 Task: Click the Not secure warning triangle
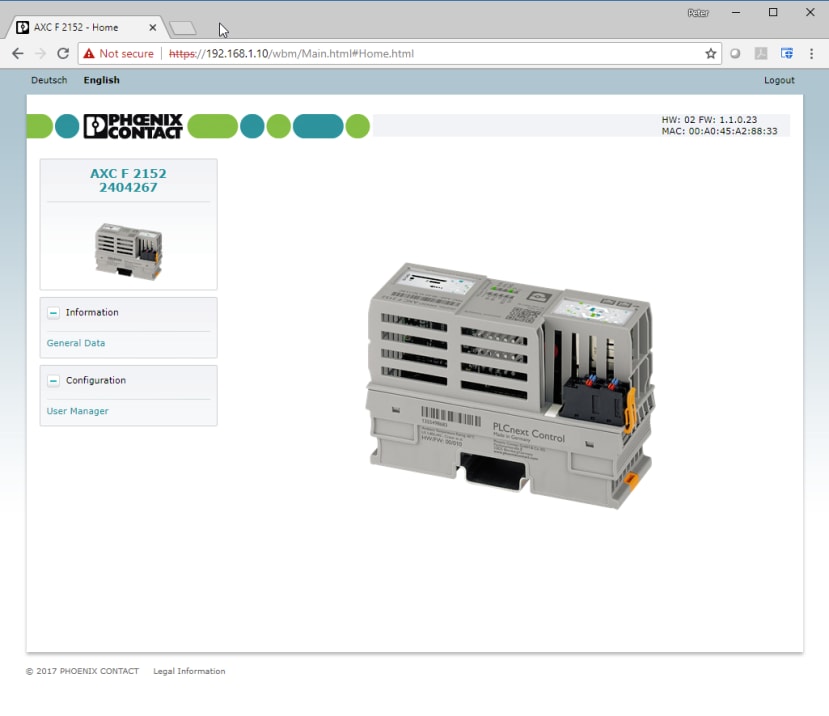89,53
